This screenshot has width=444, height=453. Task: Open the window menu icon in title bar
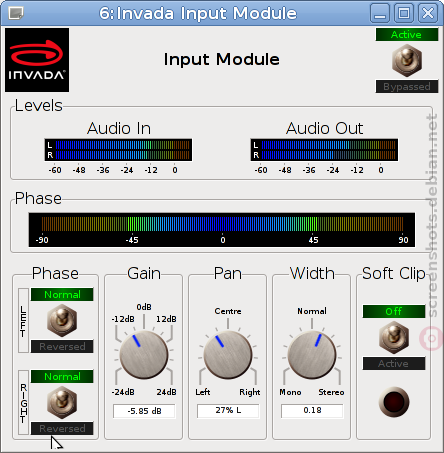(x=16, y=13)
